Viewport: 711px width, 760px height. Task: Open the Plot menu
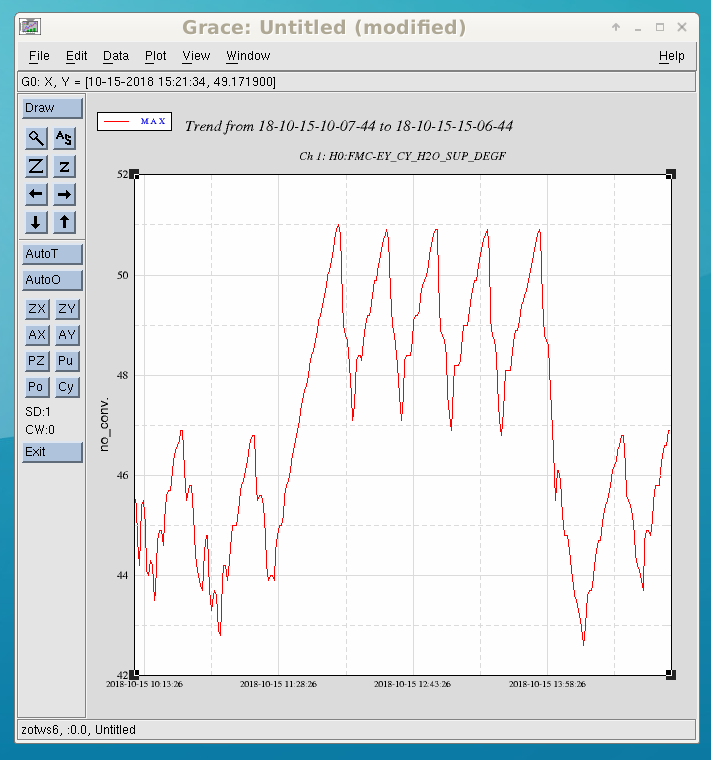click(x=156, y=56)
